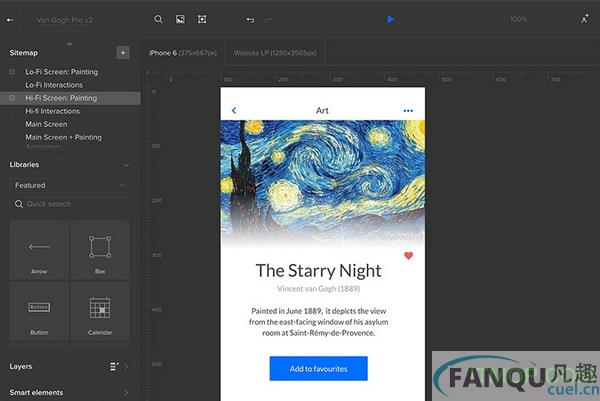The image size is (600, 401).
Task: Select the image tool icon in toolbar
Action: point(180,19)
